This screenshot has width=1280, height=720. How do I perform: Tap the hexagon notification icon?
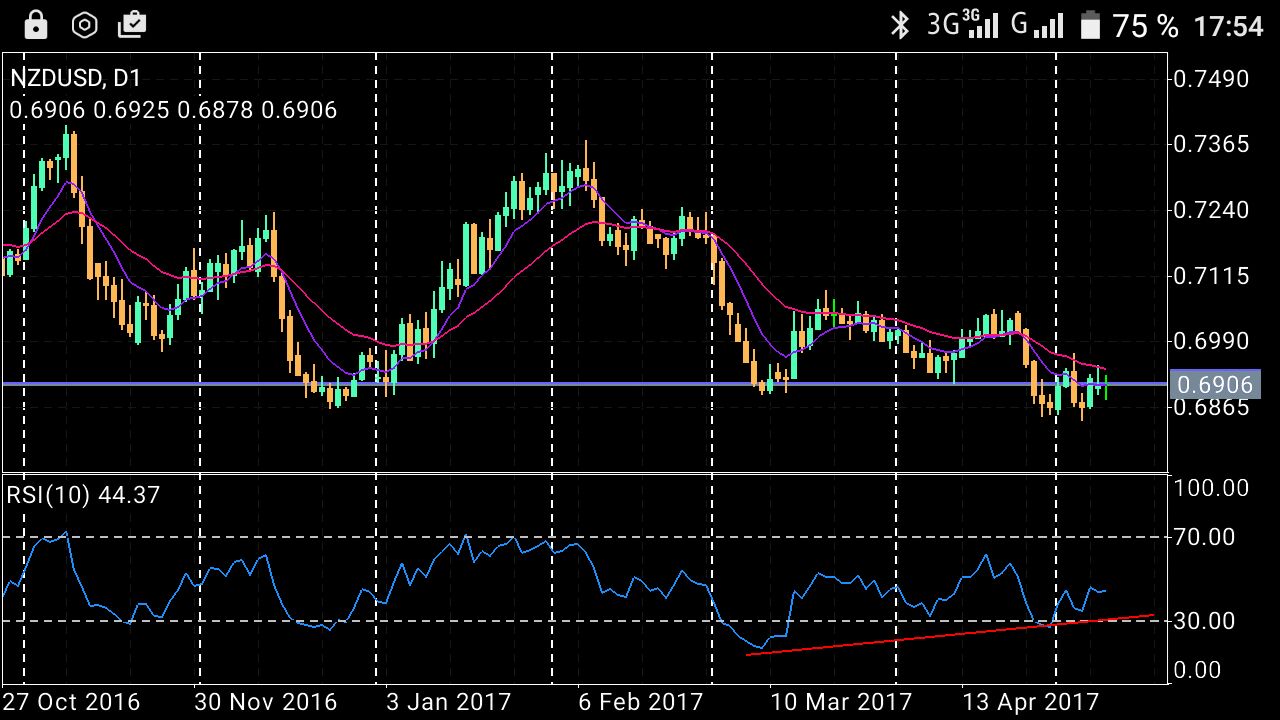pyautogui.click(x=85, y=25)
